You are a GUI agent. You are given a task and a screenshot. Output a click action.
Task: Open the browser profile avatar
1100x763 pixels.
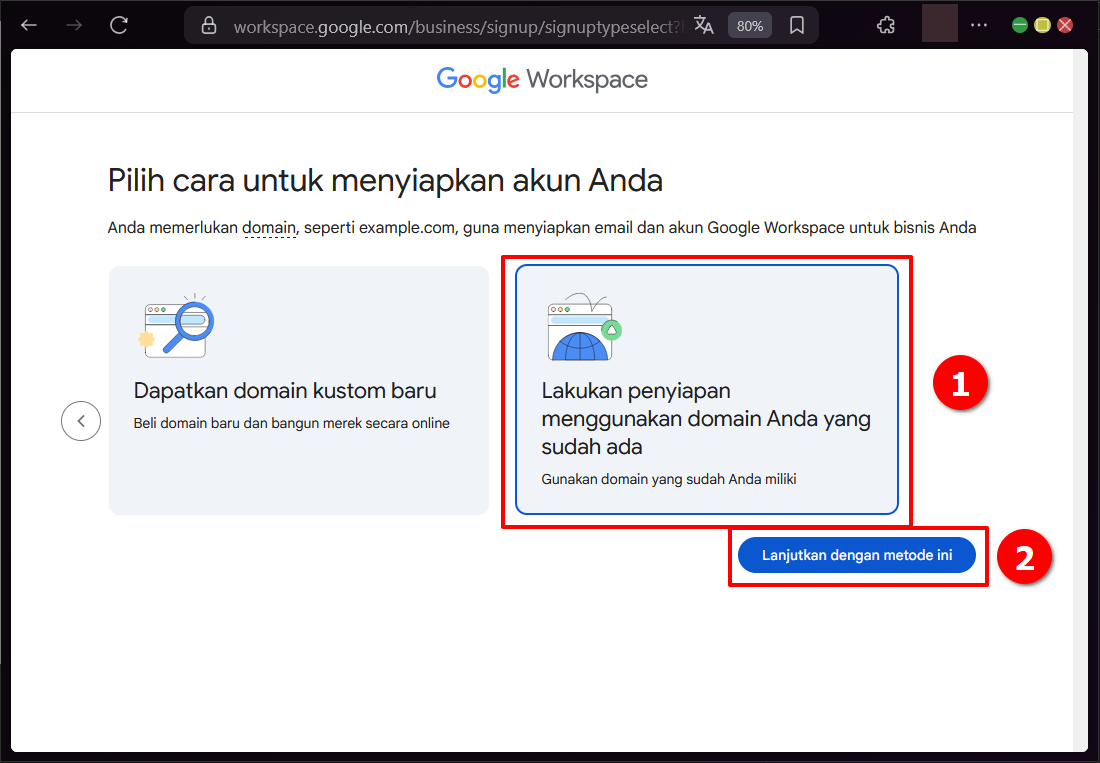click(939, 23)
